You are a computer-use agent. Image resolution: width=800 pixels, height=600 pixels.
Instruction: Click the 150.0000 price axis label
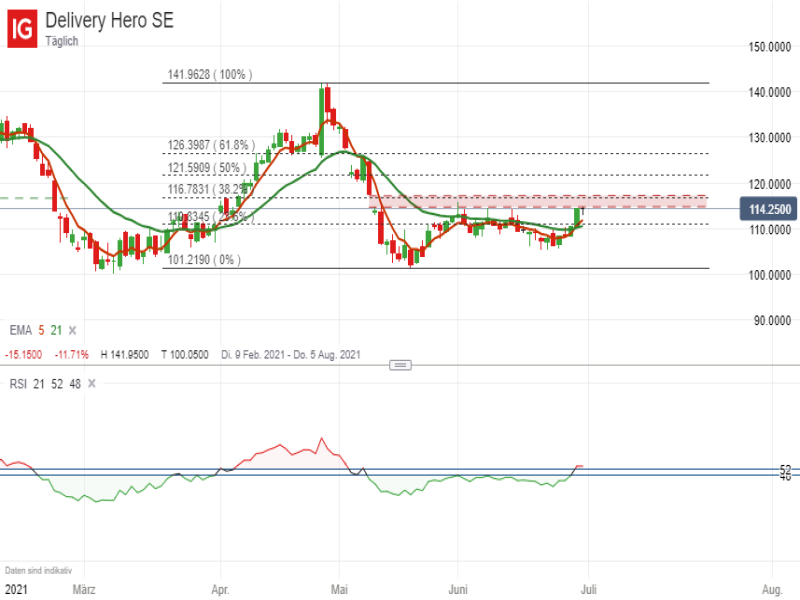pyautogui.click(x=769, y=47)
